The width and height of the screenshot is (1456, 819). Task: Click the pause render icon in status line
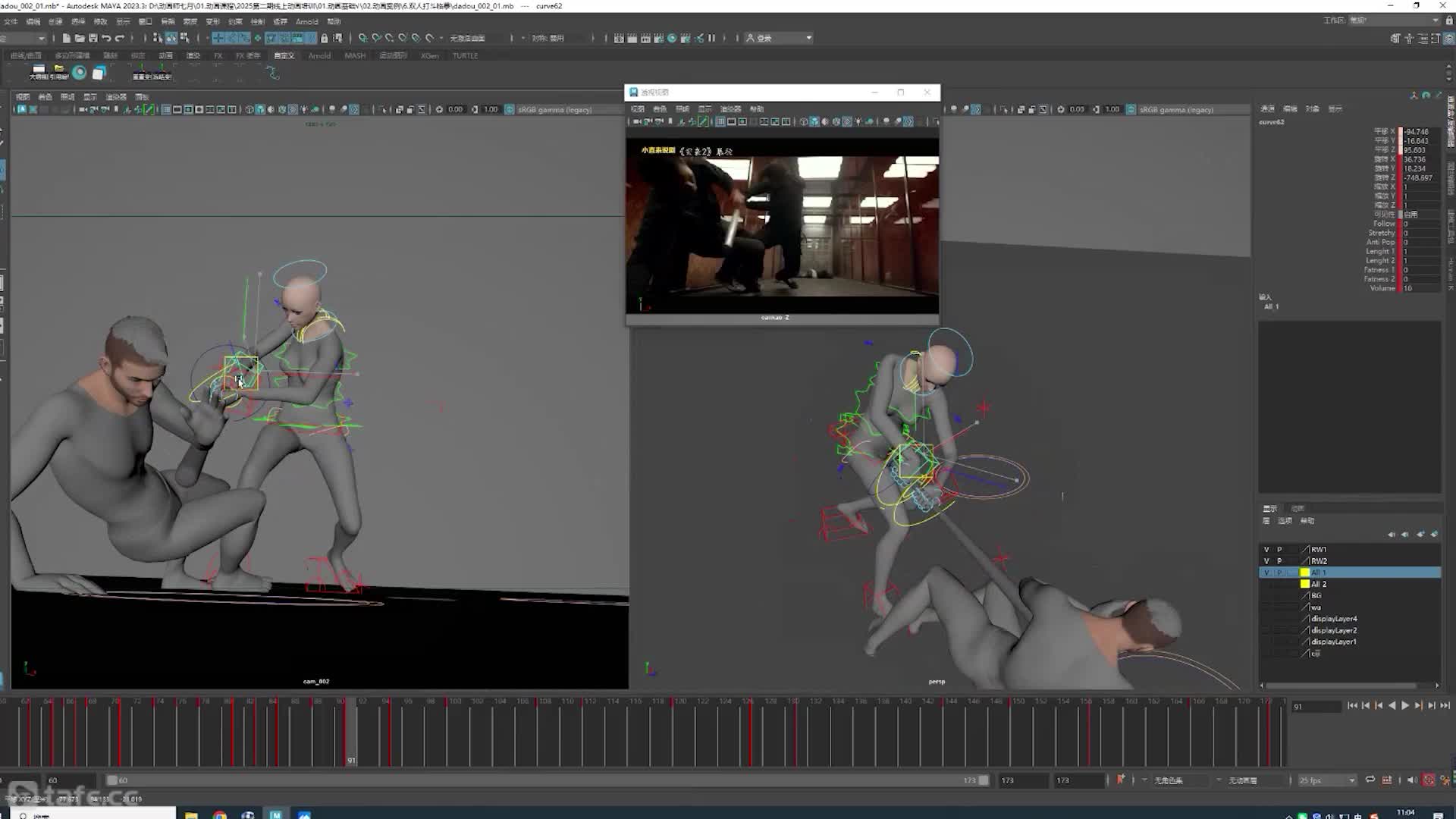click(x=711, y=38)
